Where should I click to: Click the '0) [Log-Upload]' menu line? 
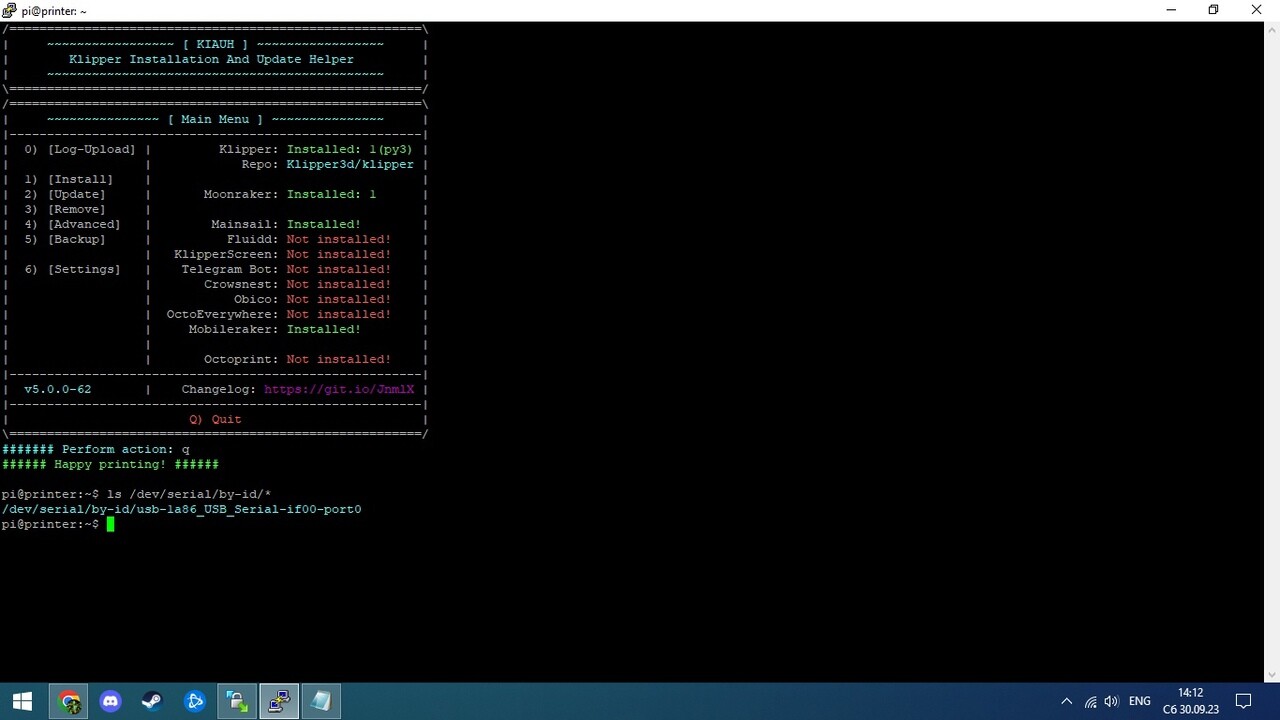80,149
